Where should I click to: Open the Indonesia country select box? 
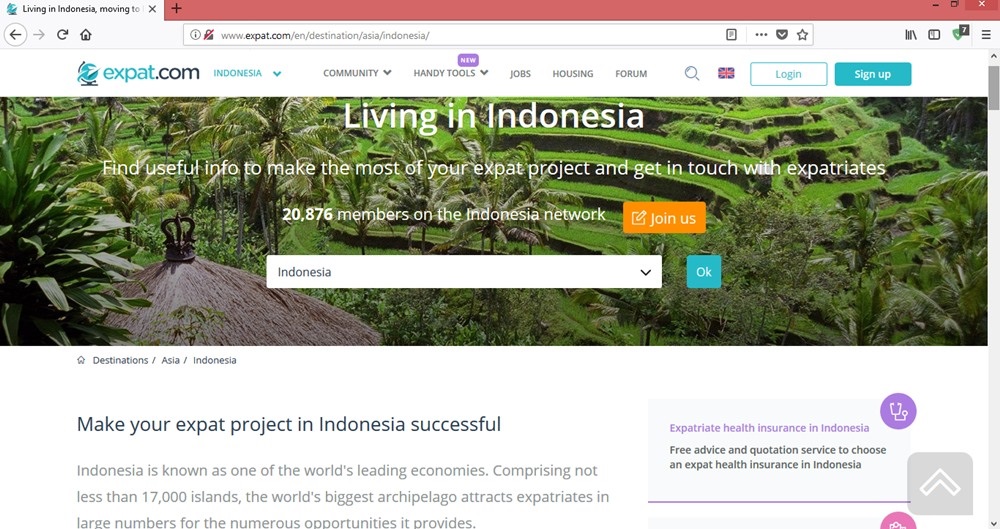point(463,272)
